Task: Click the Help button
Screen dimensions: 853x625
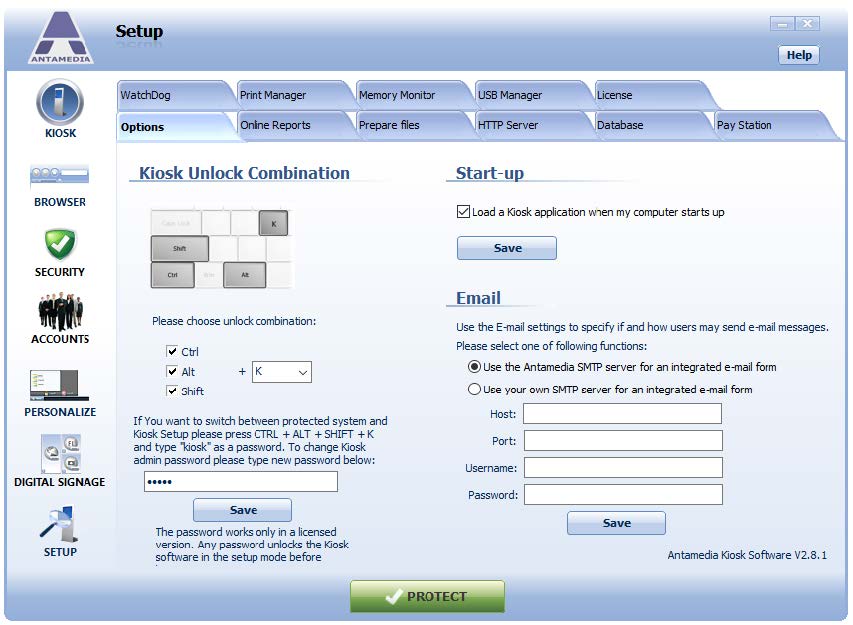Action: [799, 55]
